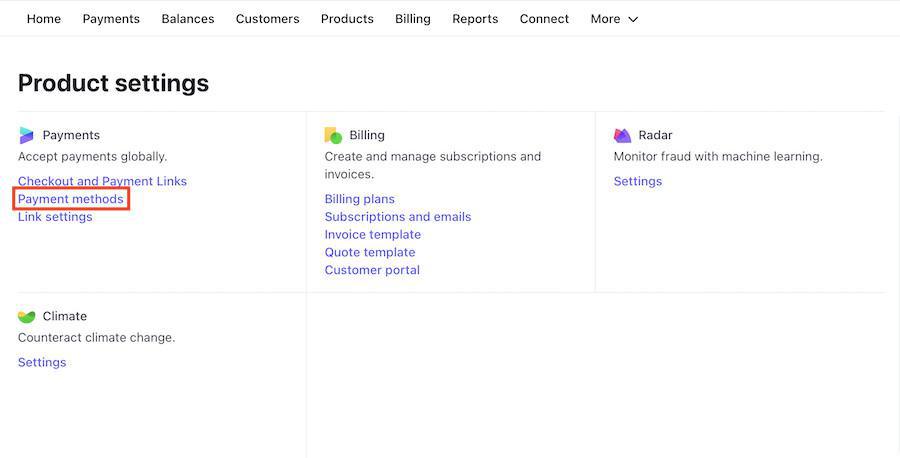This screenshot has height=458, width=900.
Task: Click the Climate product icon
Action: point(26,316)
